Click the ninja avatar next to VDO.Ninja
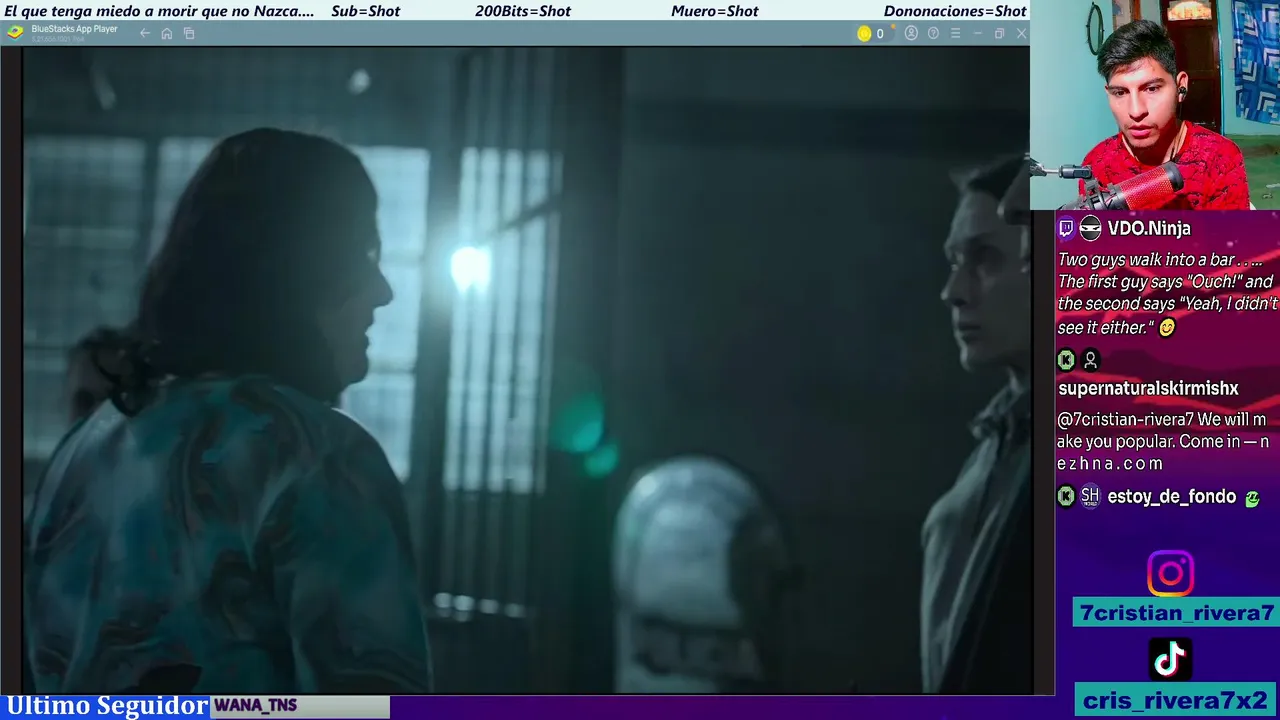Viewport: 1280px width, 720px height. tap(1090, 228)
